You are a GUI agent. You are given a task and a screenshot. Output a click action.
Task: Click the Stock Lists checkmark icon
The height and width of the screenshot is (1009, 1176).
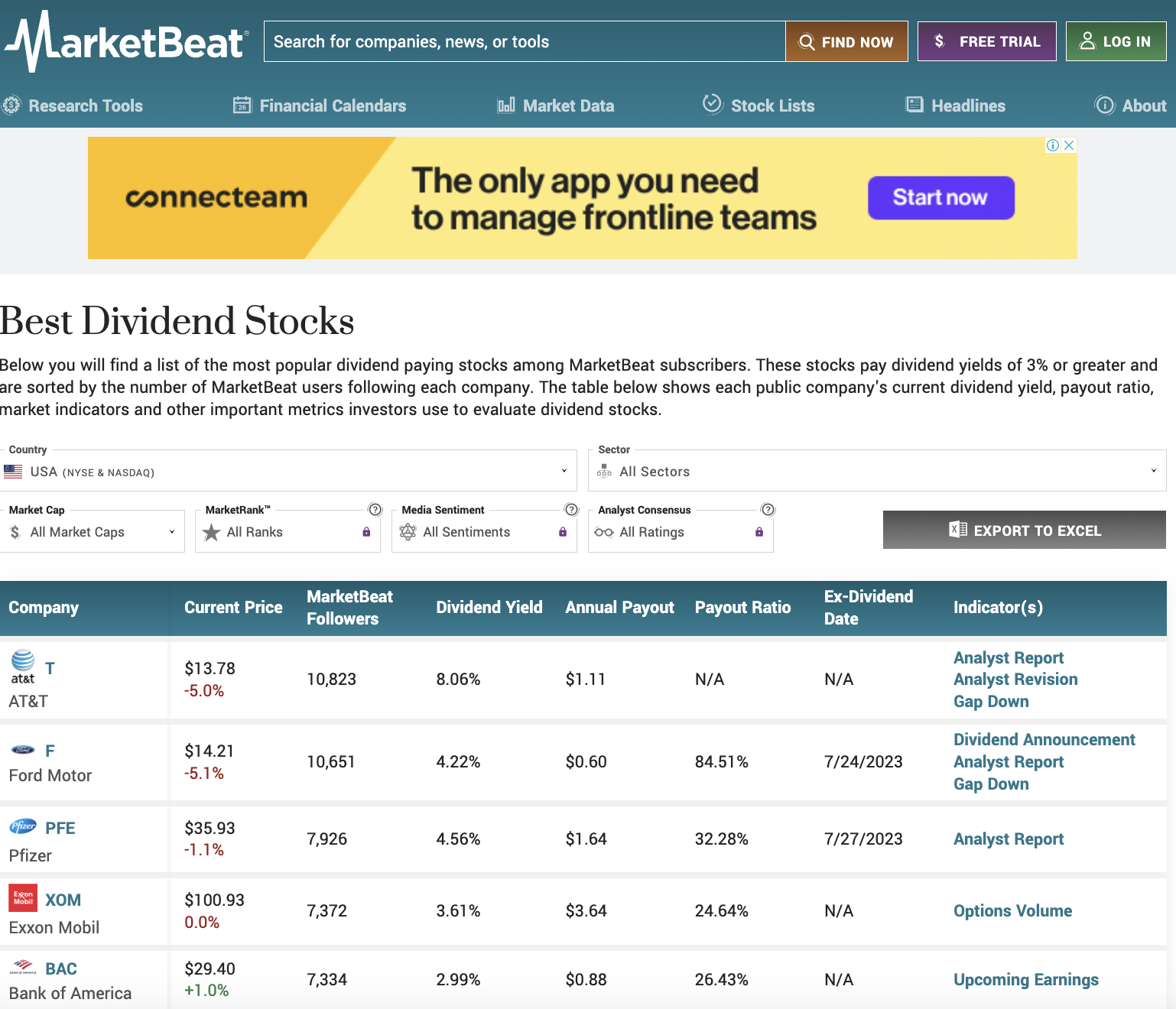coord(713,104)
